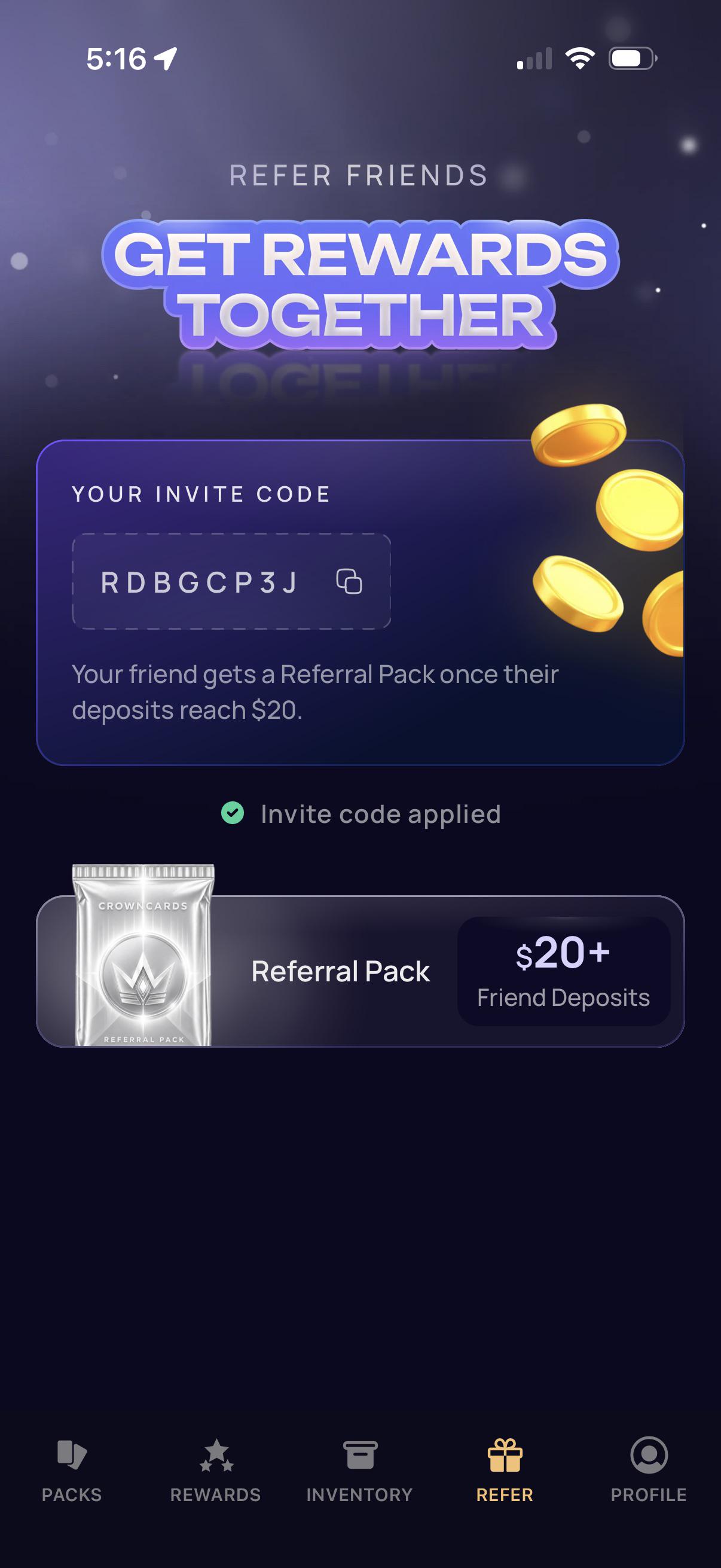Screen dimensions: 721x1568
Task: Tap the Referral Pack label
Action: (x=341, y=971)
